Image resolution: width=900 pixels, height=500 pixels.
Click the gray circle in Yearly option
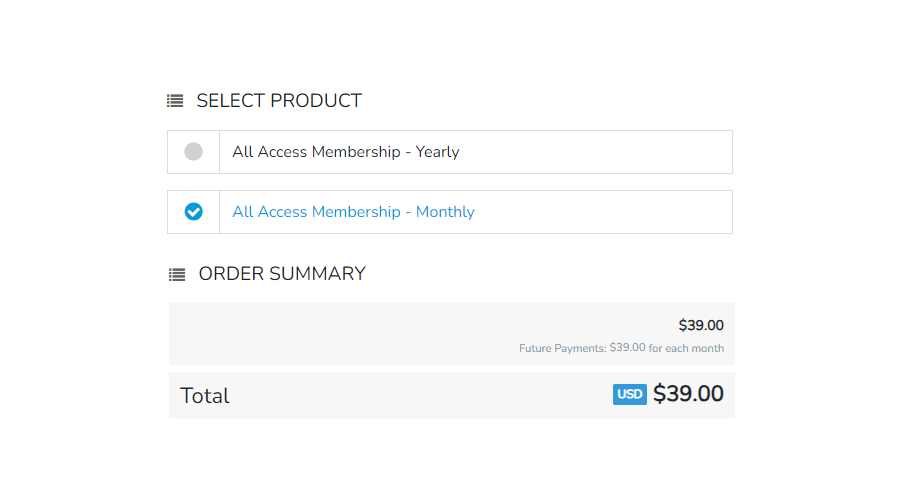[x=193, y=152]
